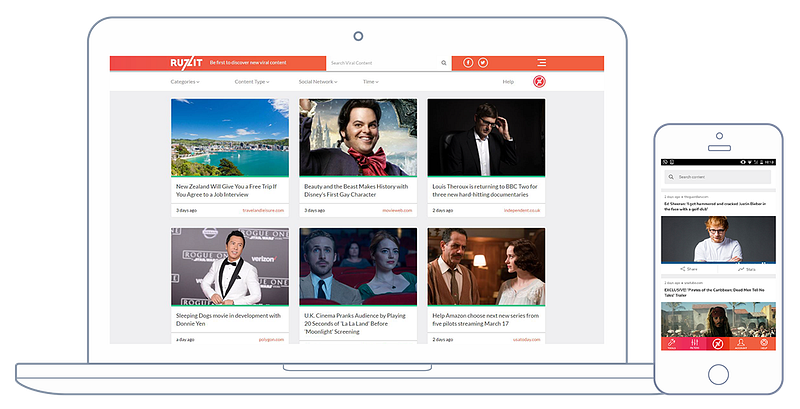Open headline 'Louis Theroux is returning to BBC Two'
The height and width of the screenshot is (409, 800).
485,190
